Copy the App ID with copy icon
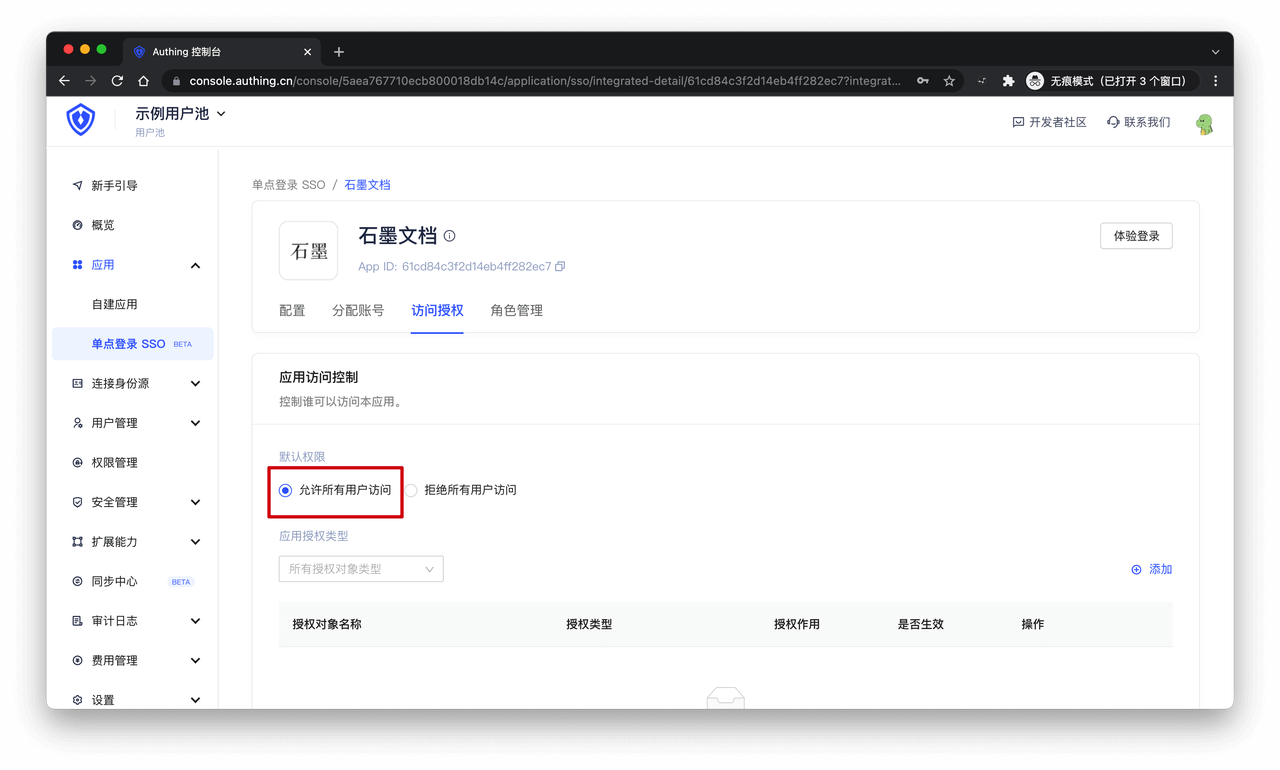Viewport: 1280px width, 770px height. point(560,267)
